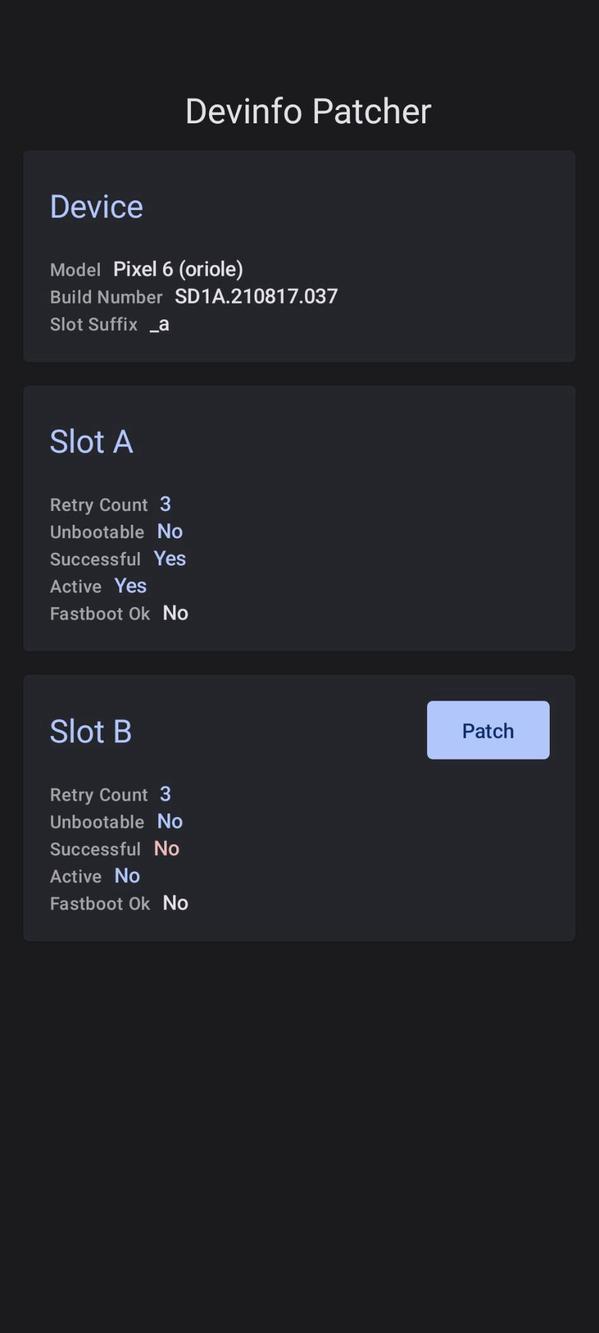Click the Pixel 6 (oriole) model value
Screen dimensions: 599x1333
click(178, 269)
